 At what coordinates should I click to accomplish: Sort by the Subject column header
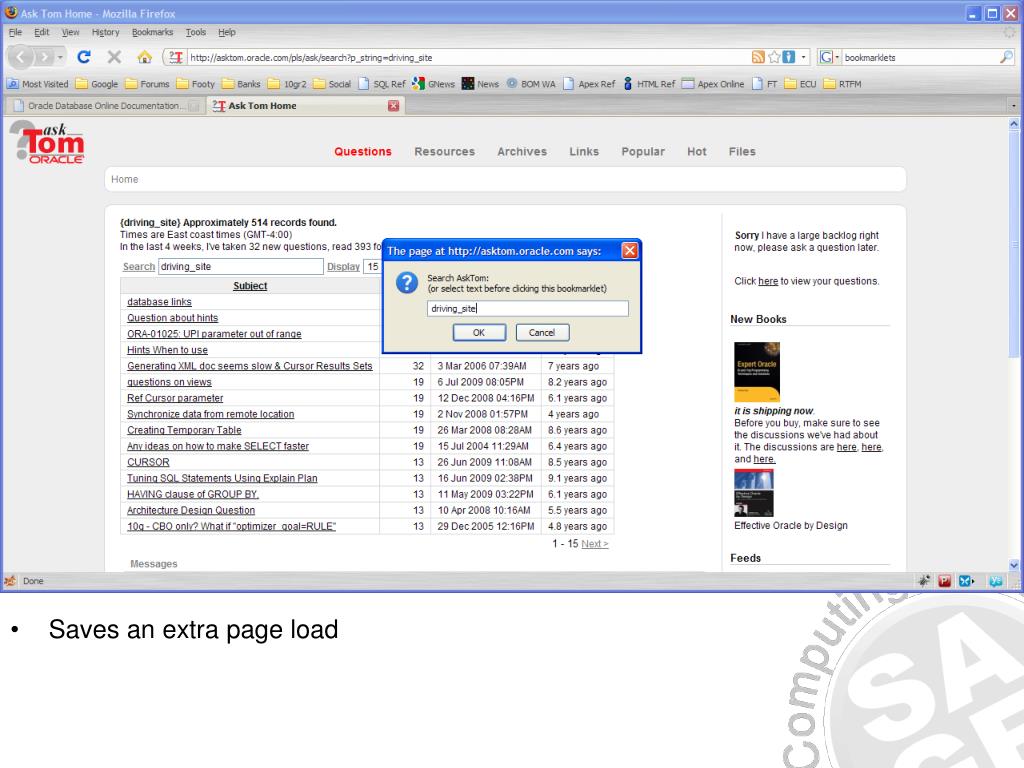point(250,286)
